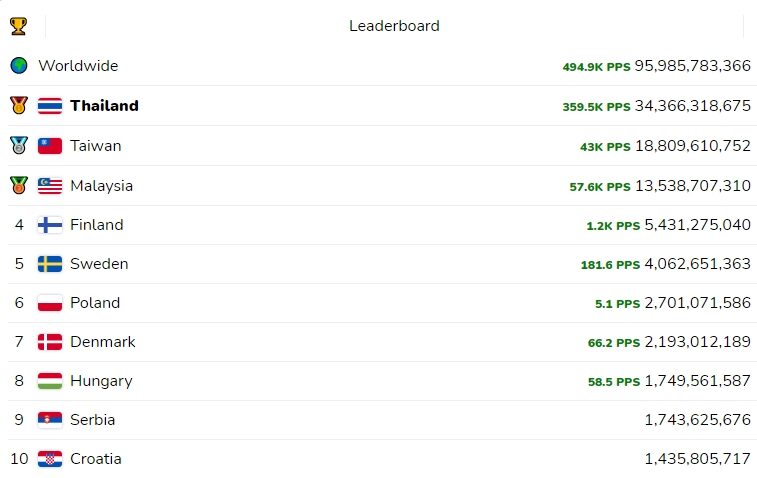Click the Malaysia flag icon

pyautogui.click(x=50, y=186)
